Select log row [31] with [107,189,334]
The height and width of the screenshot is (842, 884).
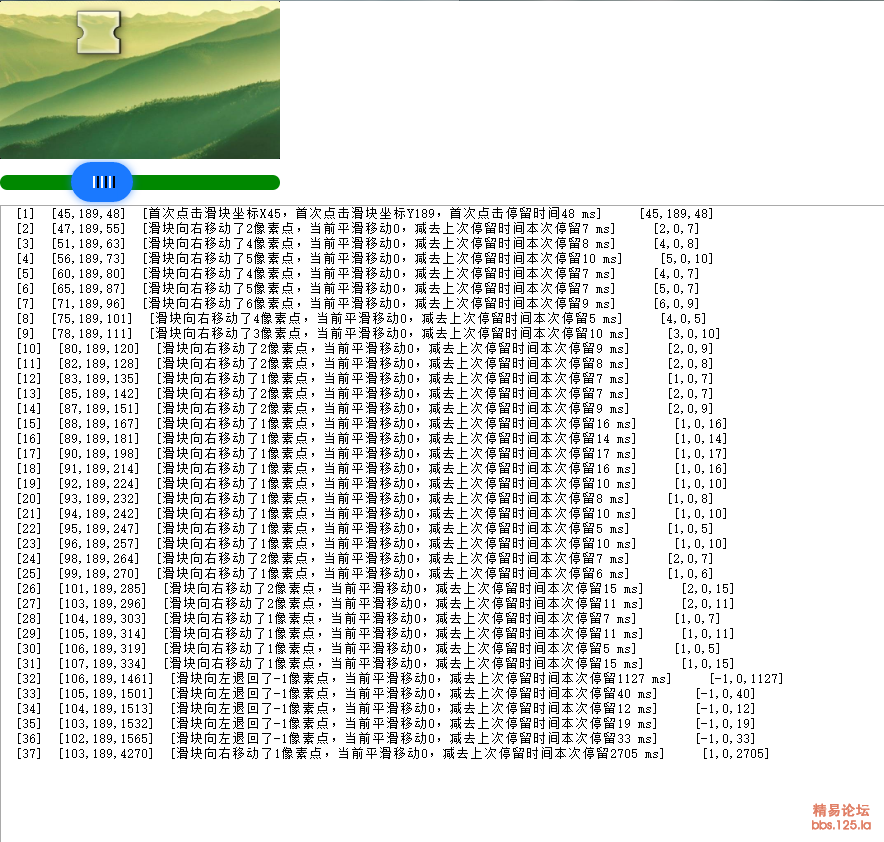375,663
